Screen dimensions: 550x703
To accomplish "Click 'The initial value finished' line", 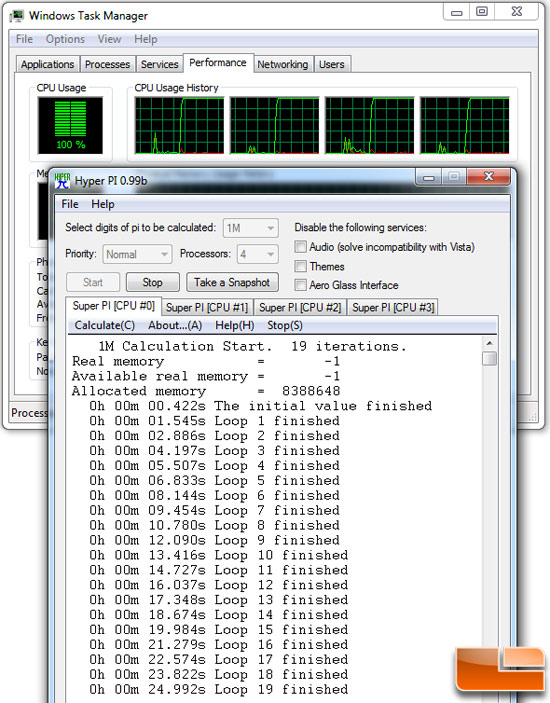I will (x=260, y=406).
